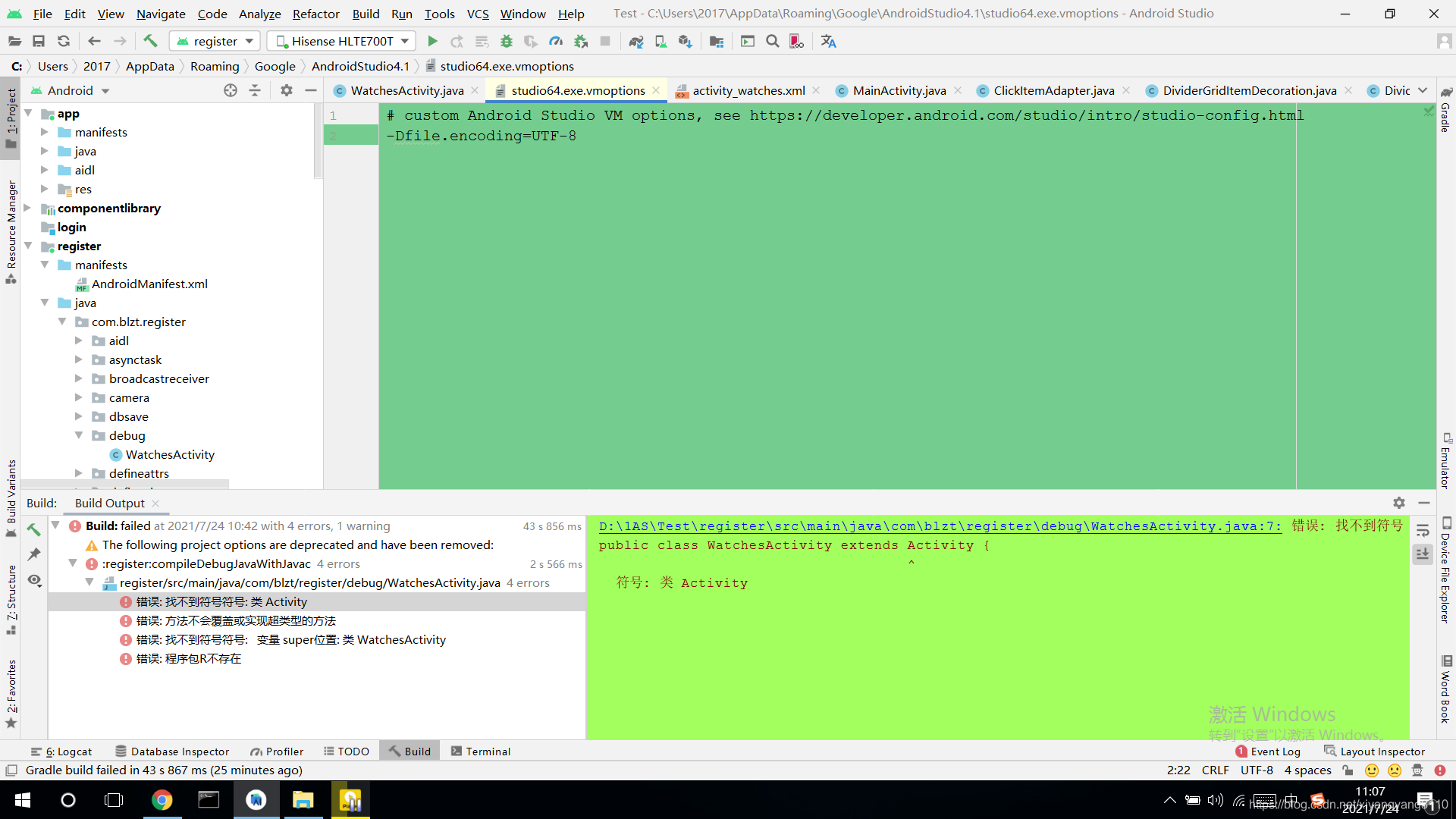Open the Android project view dropdown
The height and width of the screenshot is (819, 1456).
point(71,90)
